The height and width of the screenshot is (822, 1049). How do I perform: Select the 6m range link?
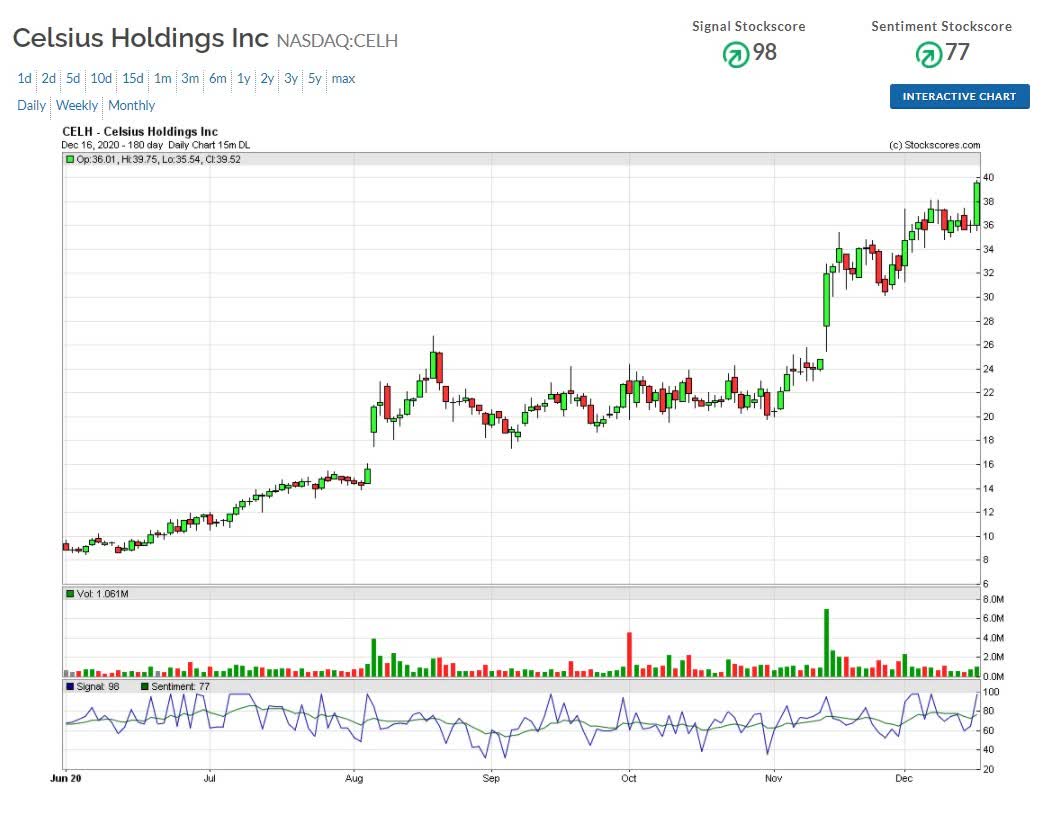coord(217,78)
